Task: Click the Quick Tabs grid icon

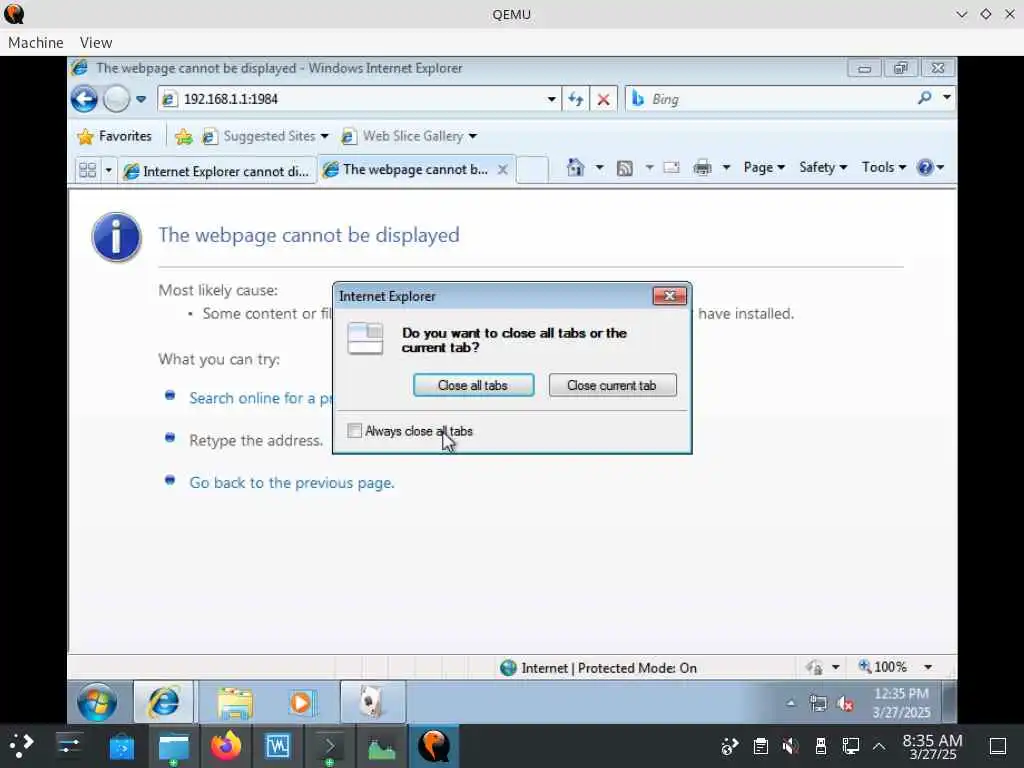Action: coord(88,170)
